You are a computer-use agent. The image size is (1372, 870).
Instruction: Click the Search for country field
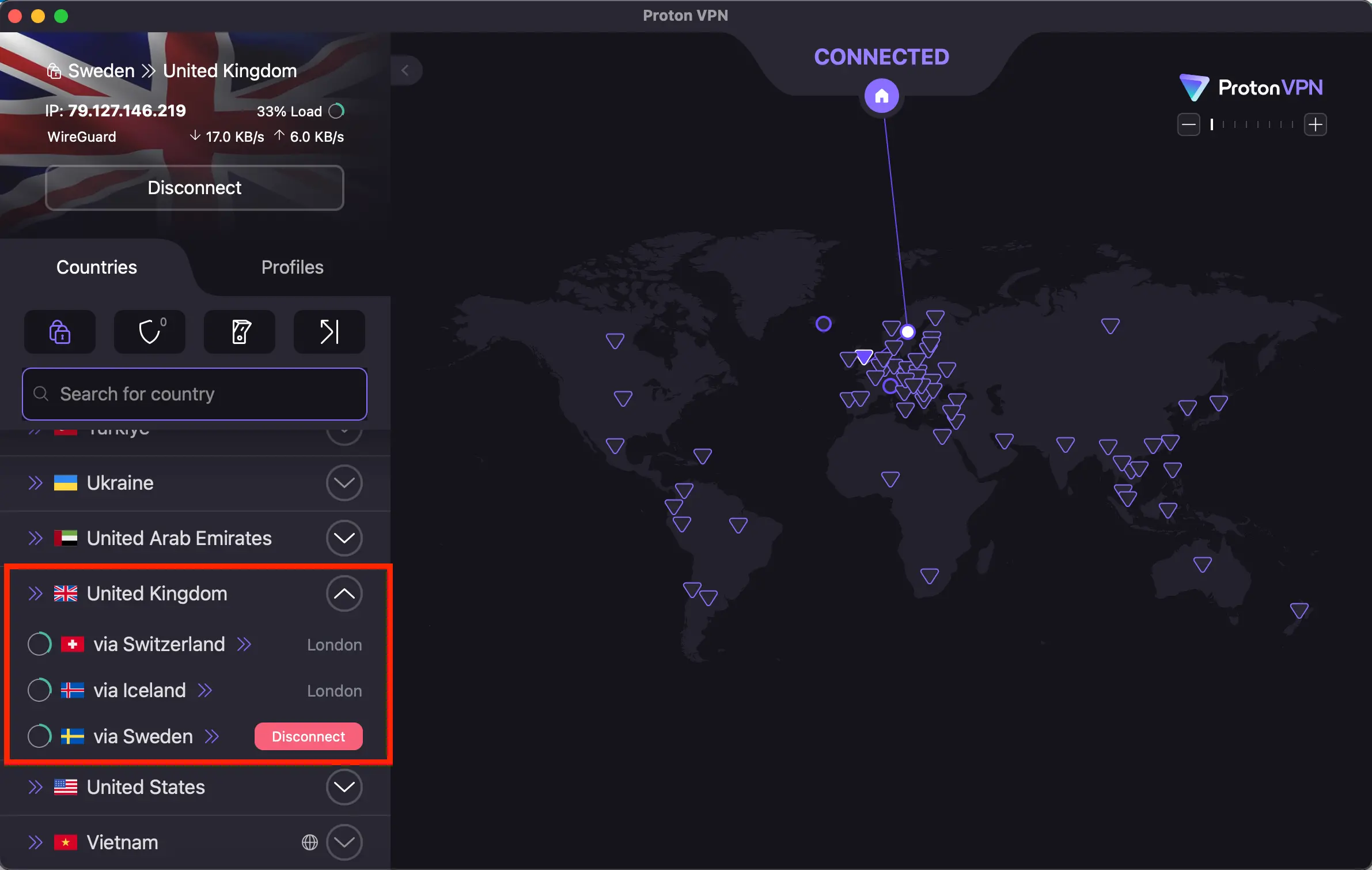(x=194, y=394)
